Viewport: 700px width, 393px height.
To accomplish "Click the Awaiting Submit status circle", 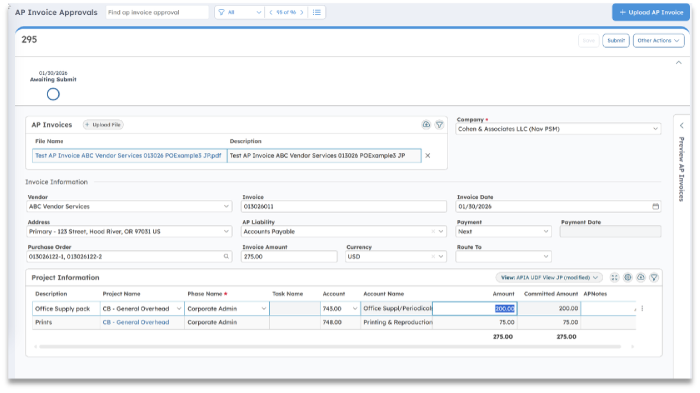I will (53, 94).
